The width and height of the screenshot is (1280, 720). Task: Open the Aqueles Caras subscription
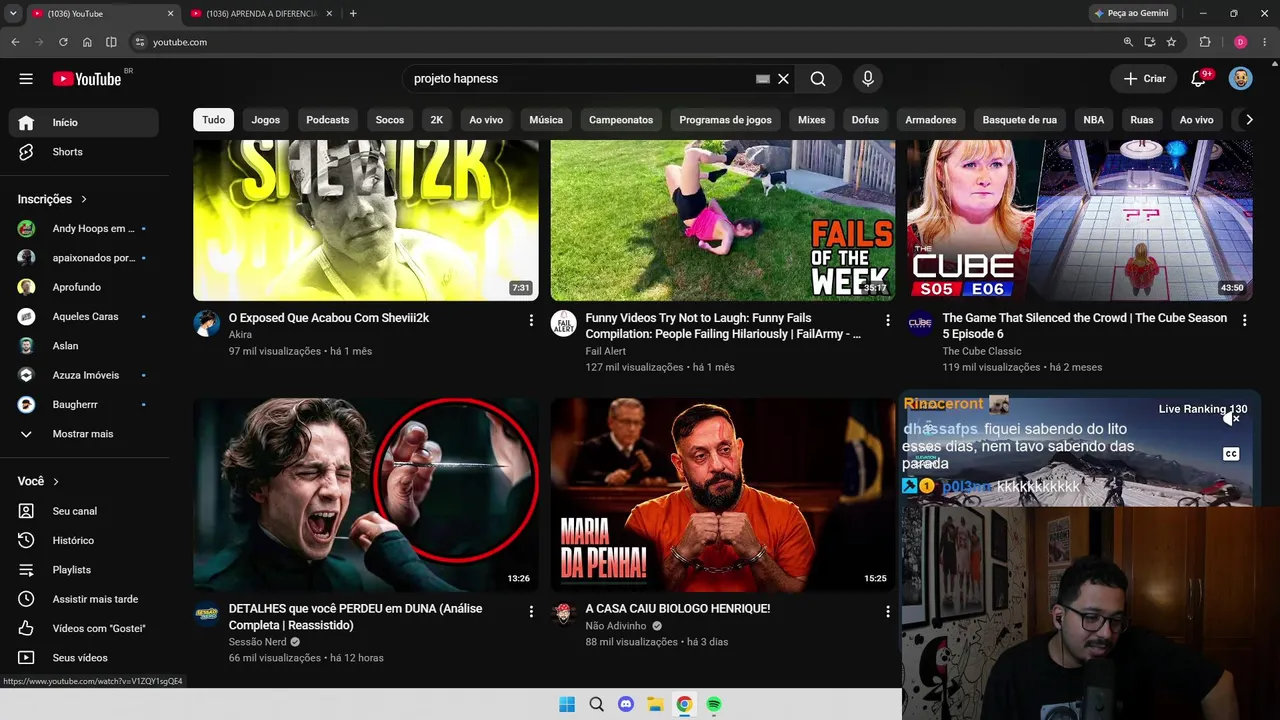(83, 317)
